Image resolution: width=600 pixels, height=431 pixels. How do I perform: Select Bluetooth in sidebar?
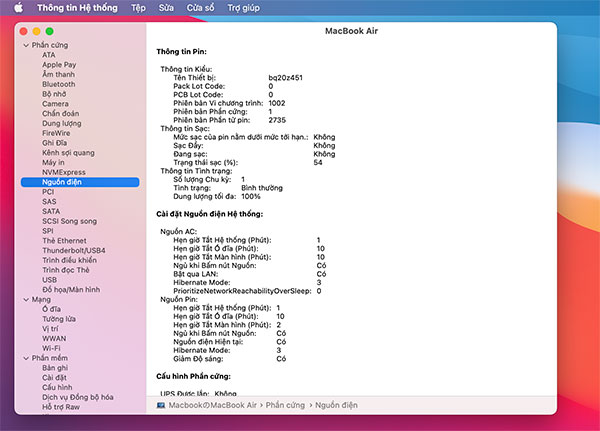click(59, 84)
